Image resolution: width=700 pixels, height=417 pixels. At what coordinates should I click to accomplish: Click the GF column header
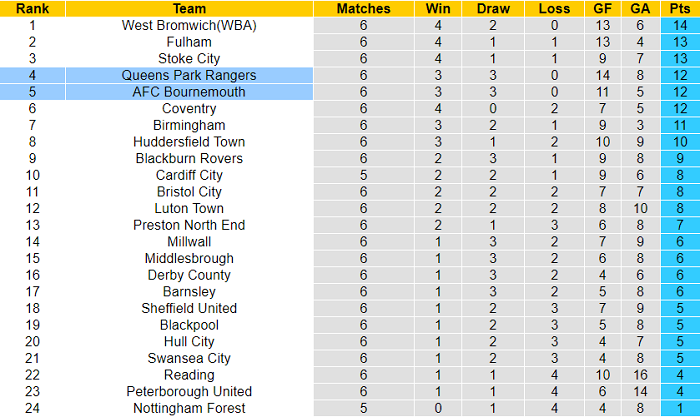point(600,8)
